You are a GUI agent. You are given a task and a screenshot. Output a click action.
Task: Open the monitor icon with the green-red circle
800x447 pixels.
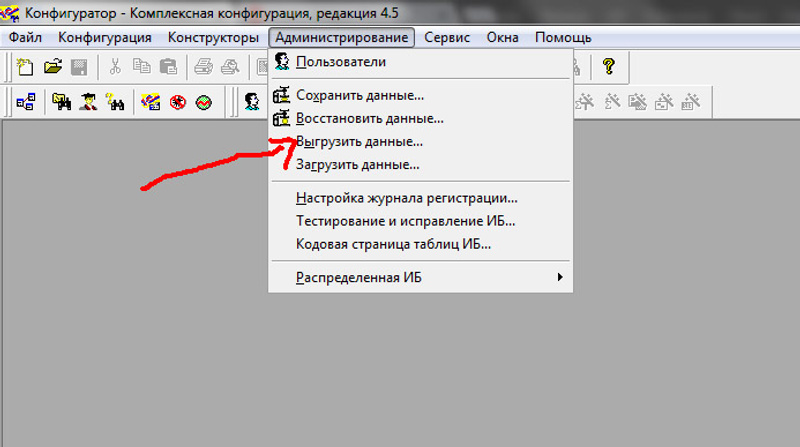[204, 102]
